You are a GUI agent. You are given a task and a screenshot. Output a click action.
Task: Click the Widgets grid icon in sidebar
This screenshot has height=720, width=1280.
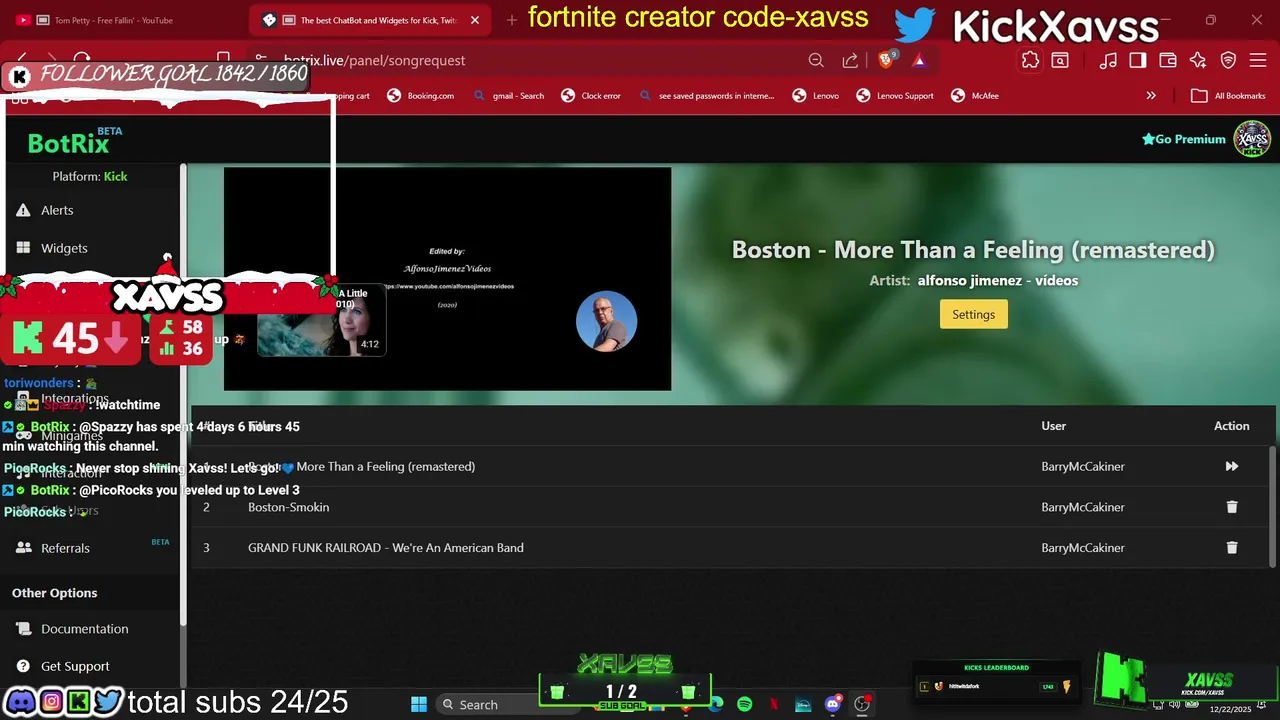click(x=23, y=248)
